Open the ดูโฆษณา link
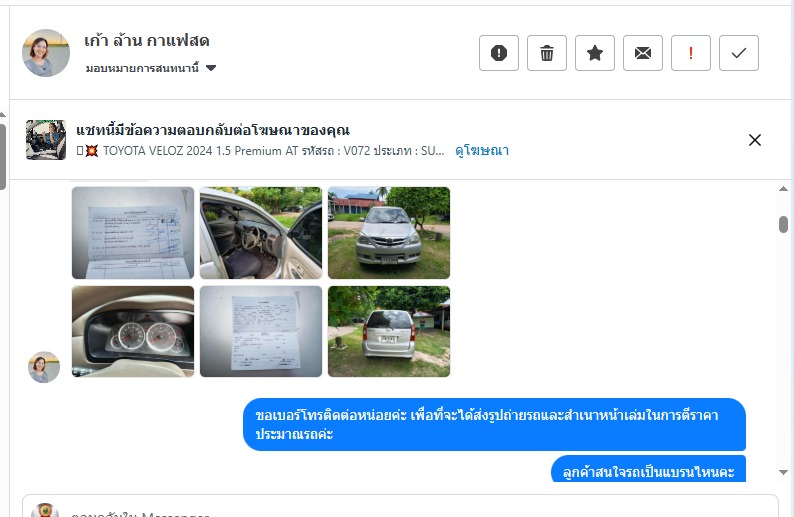 (482, 150)
